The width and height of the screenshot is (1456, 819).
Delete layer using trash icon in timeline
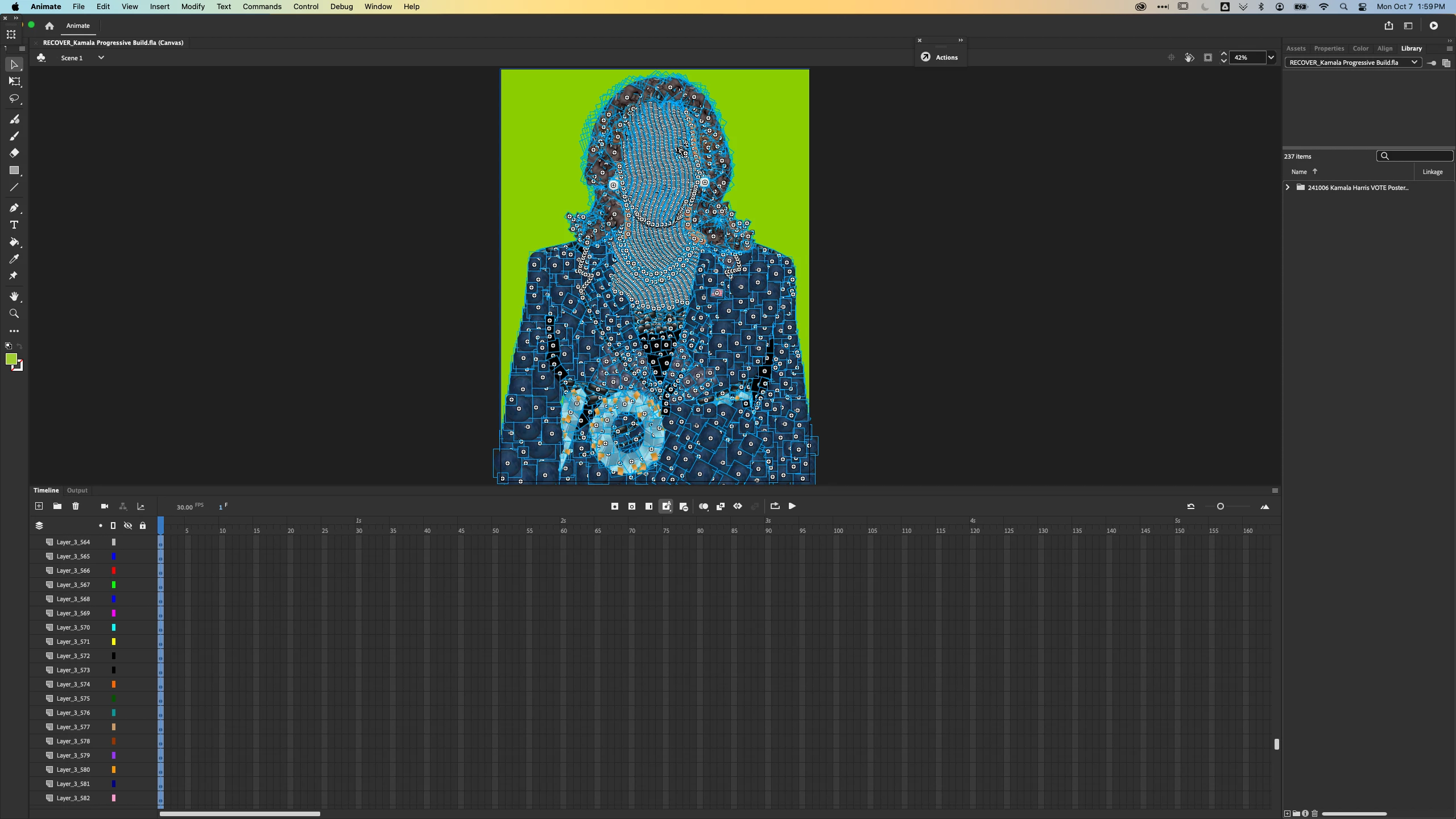(x=76, y=506)
